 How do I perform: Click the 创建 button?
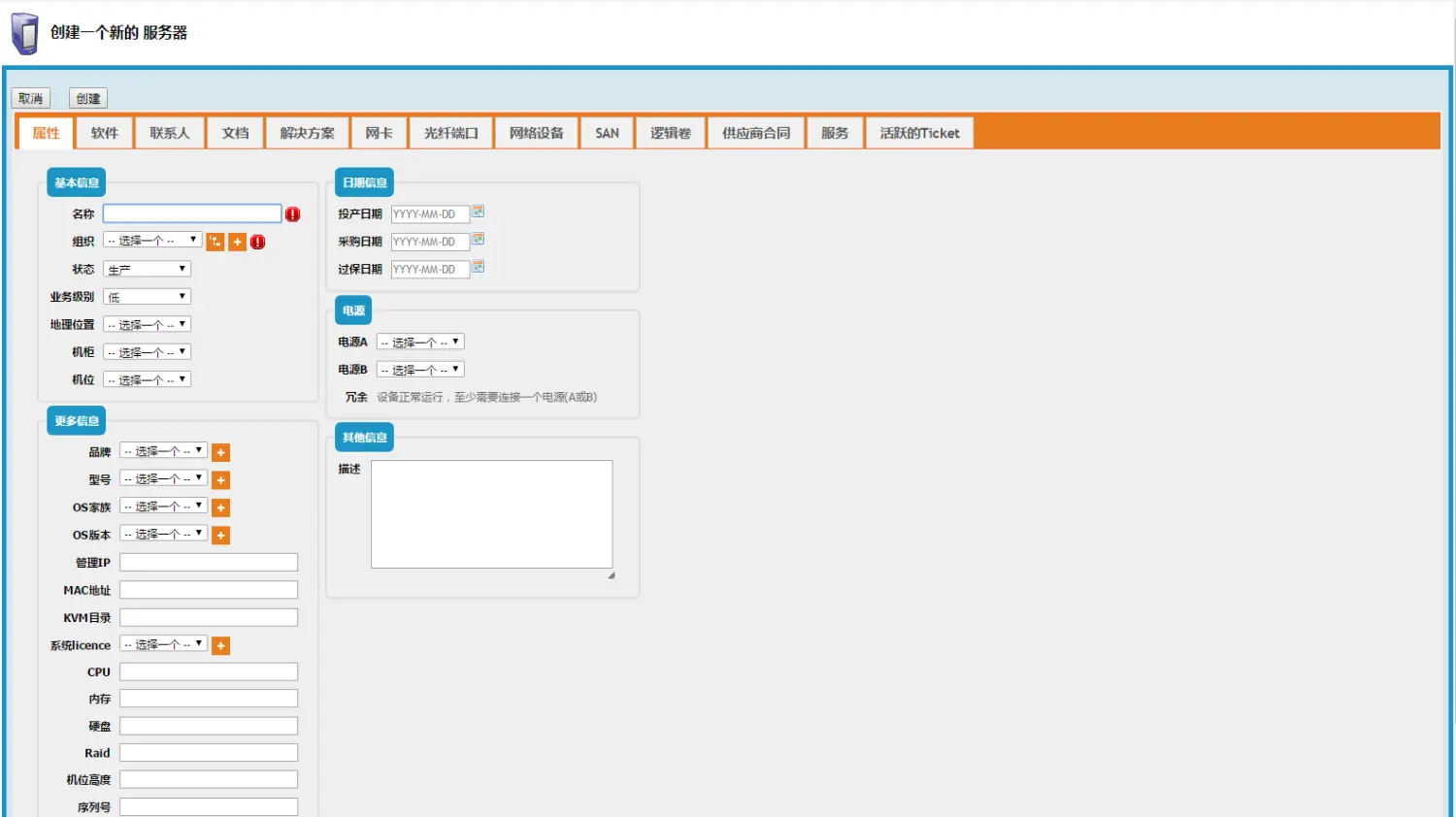tap(88, 98)
